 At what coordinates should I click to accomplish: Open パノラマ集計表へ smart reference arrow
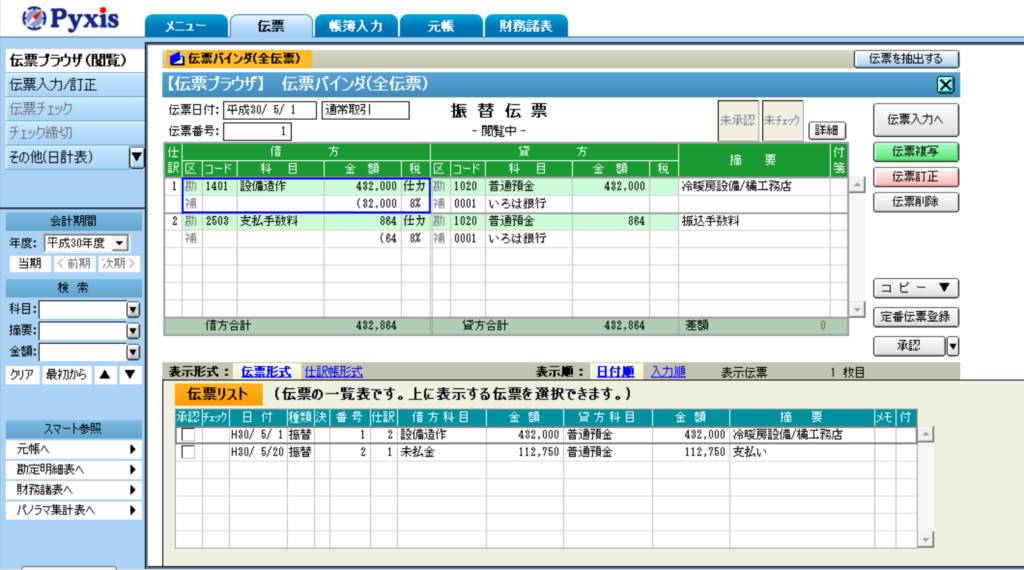tap(132, 509)
